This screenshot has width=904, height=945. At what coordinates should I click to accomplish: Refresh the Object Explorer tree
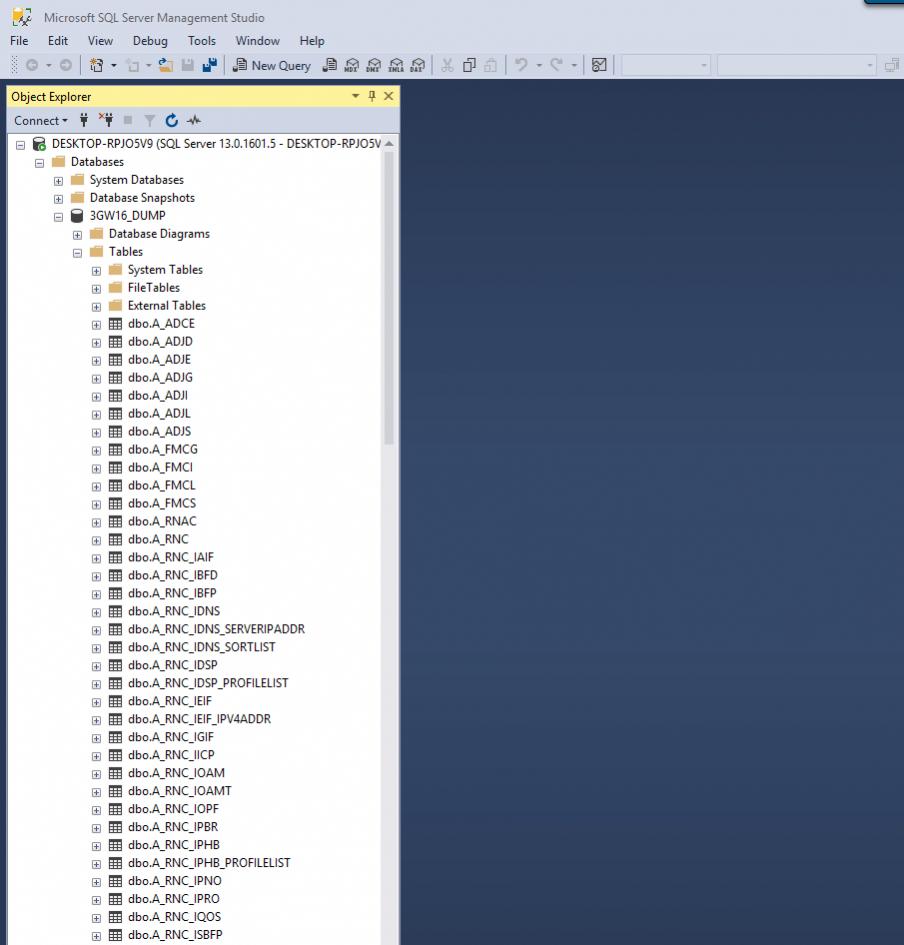point(172,120)
